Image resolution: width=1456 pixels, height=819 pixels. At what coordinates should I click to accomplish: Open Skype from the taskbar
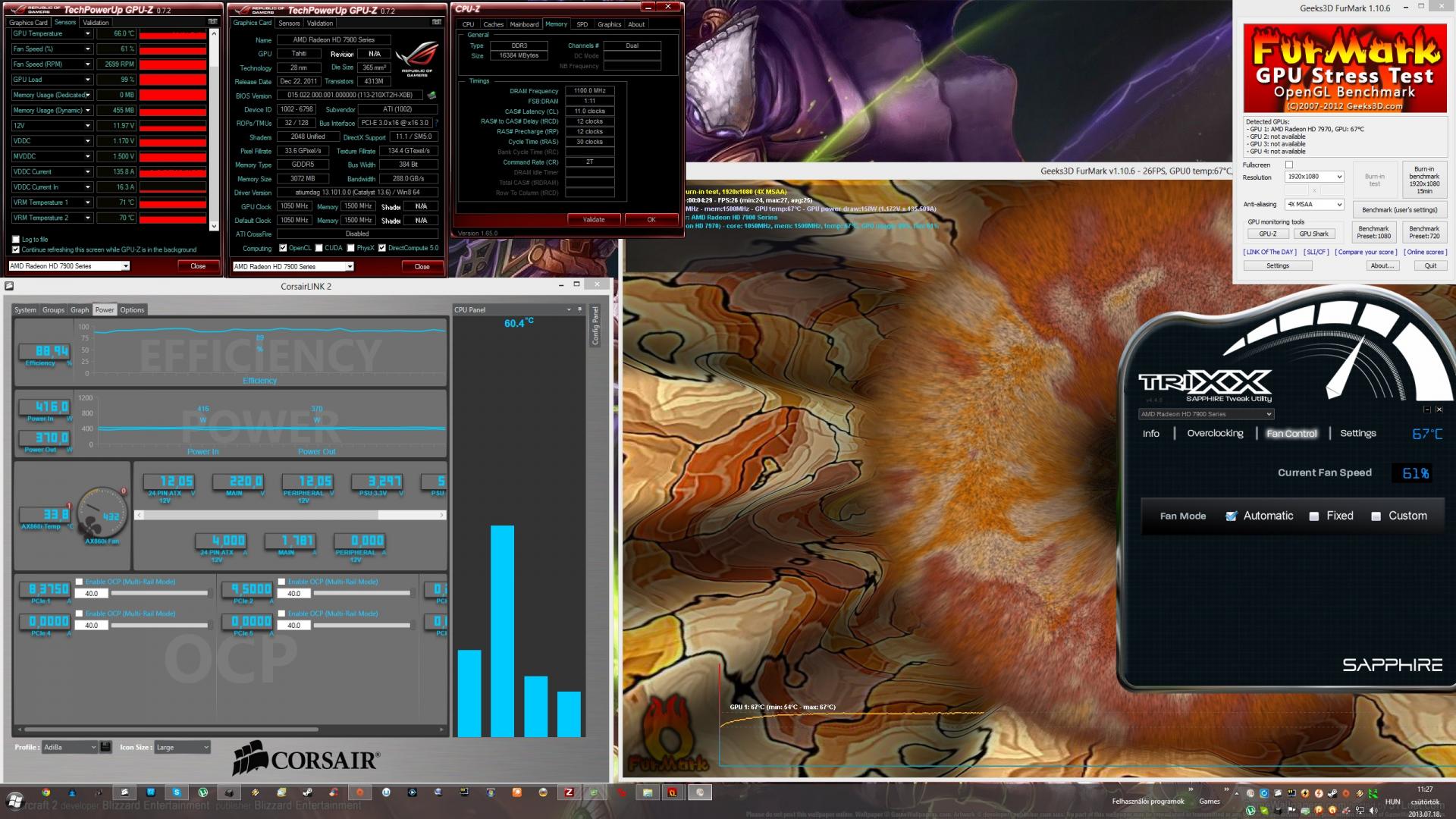tap(177, 792)
